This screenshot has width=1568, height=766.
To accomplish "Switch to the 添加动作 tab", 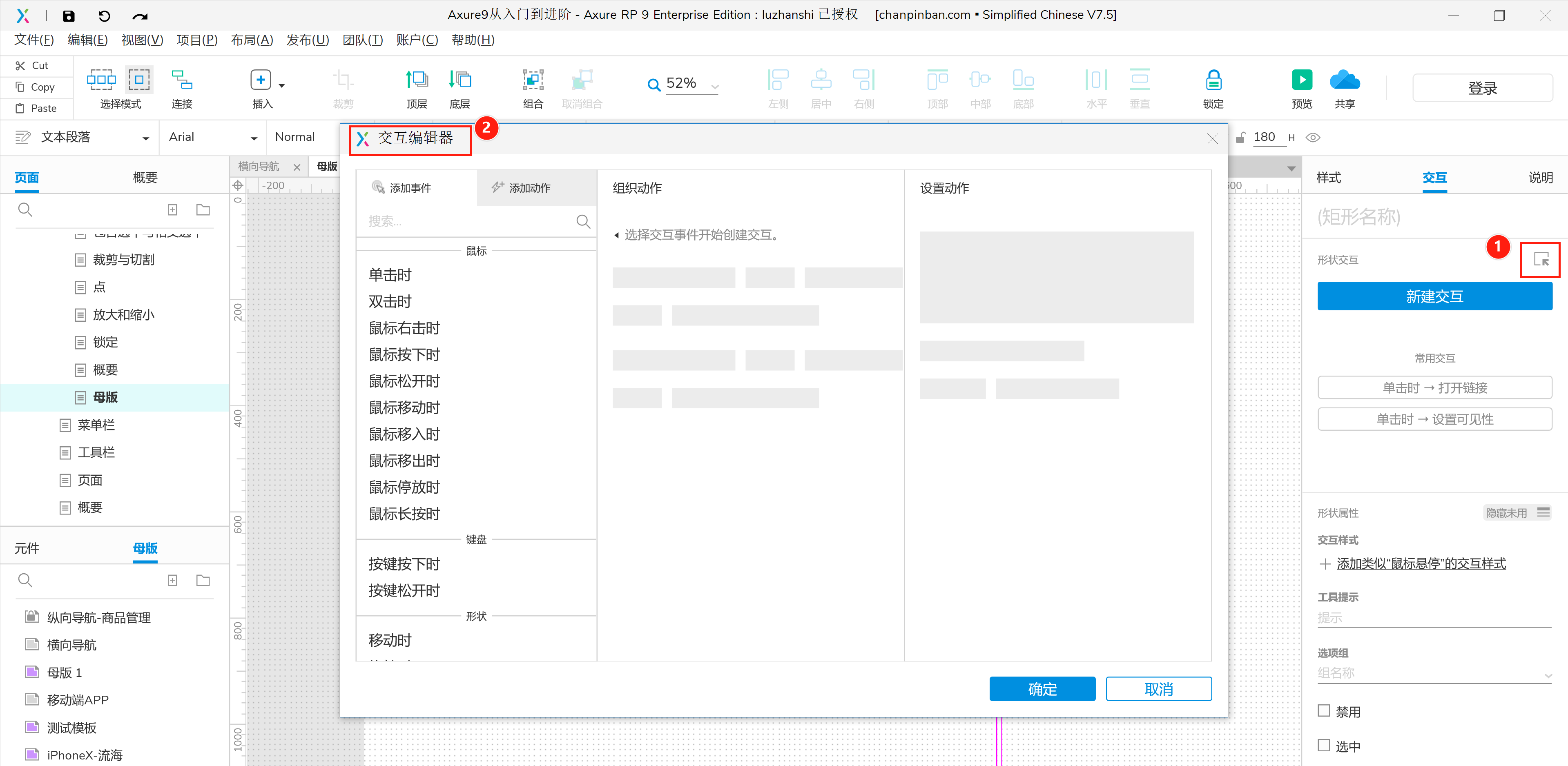I will (529, 188).
